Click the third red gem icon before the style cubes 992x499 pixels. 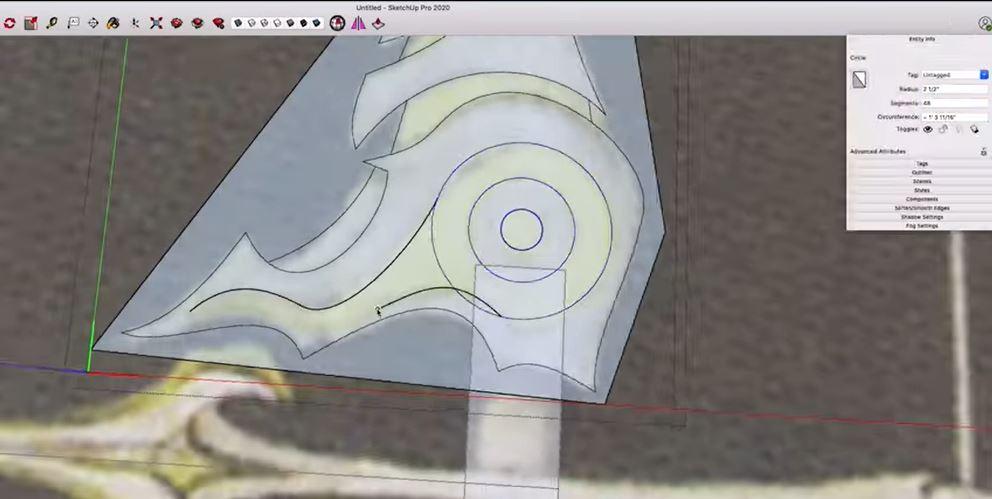click(218, 23)
